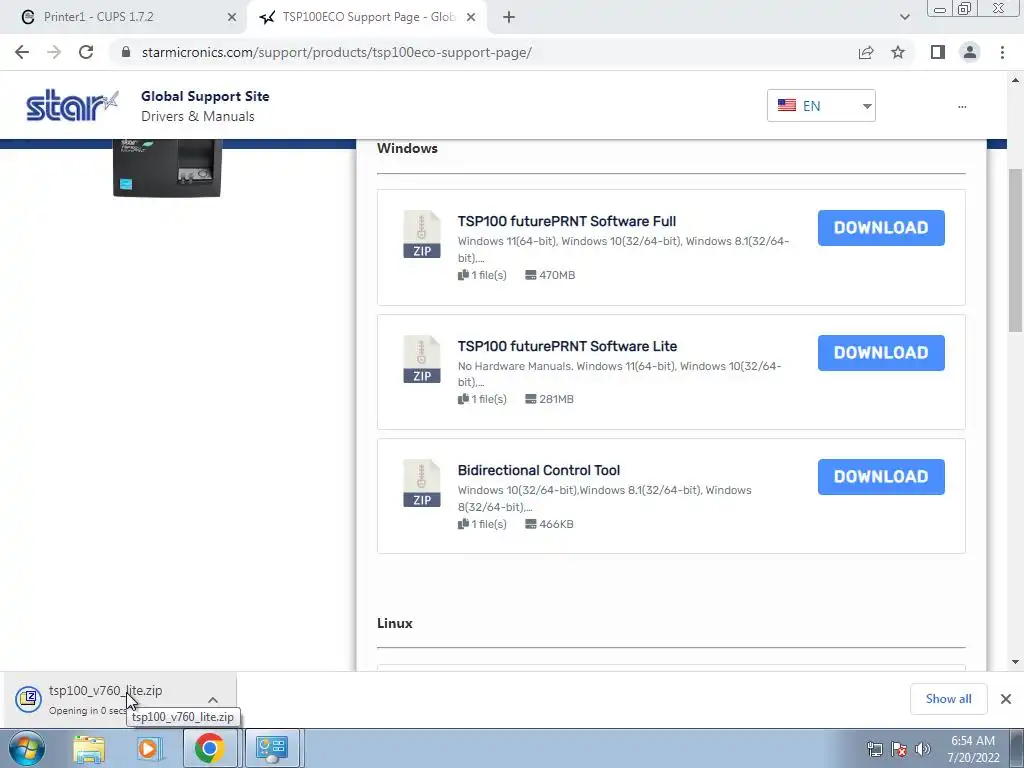Viewport: 1024px width, 768px height.
Task: Open the Chrome side panel
Action: (x=938, y=52)
